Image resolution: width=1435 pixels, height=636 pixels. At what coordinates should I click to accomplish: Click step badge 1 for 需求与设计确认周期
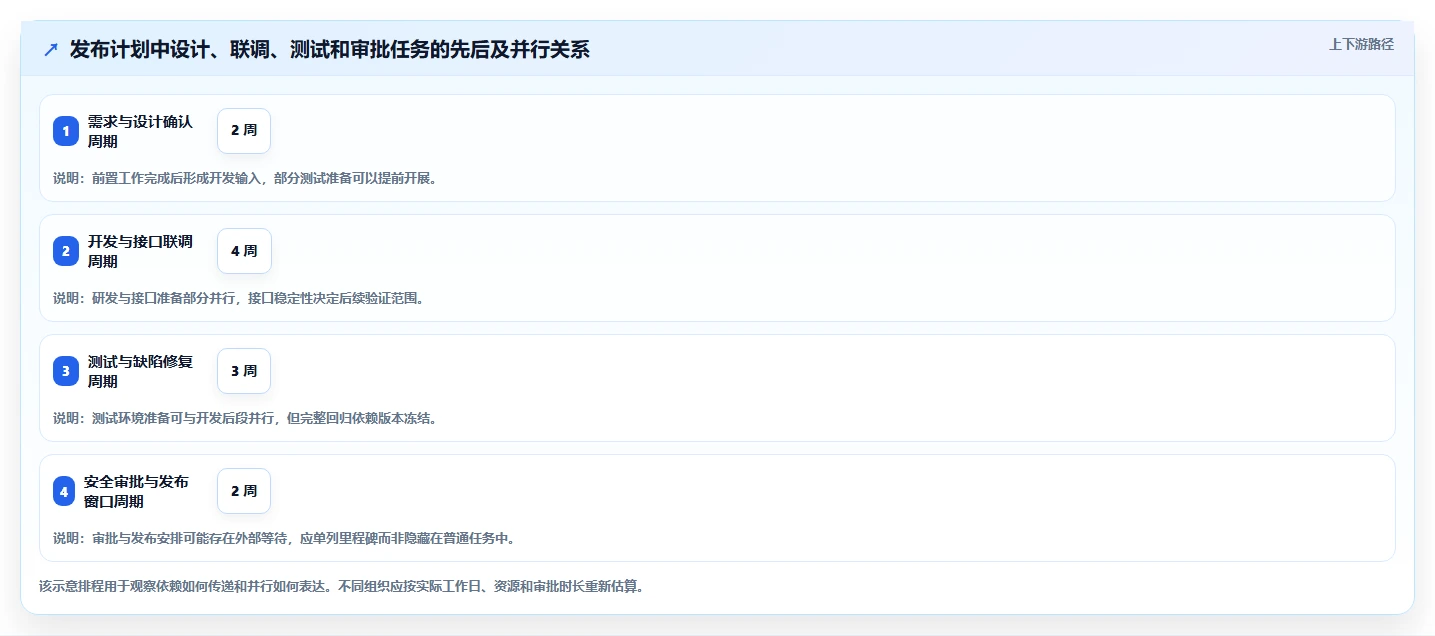(x=66, y=131)
